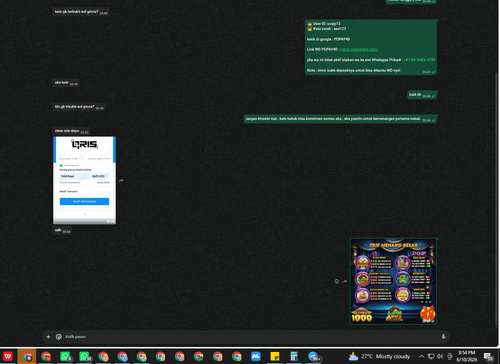500x364 pixels.
Task: Open the weather widget showing 27°C Mostly cloudy
Action: [379, 356]
